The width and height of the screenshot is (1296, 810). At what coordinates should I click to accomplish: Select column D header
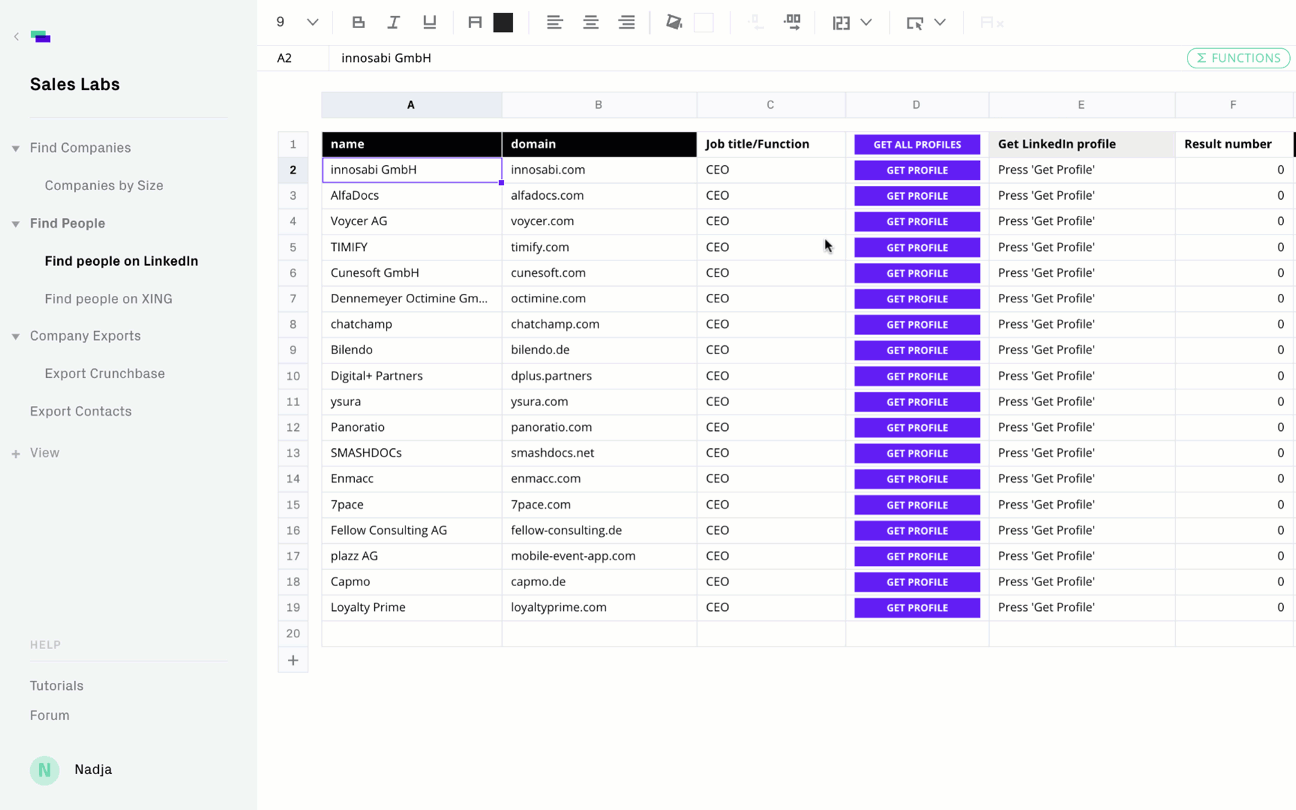tap(916, 104)
